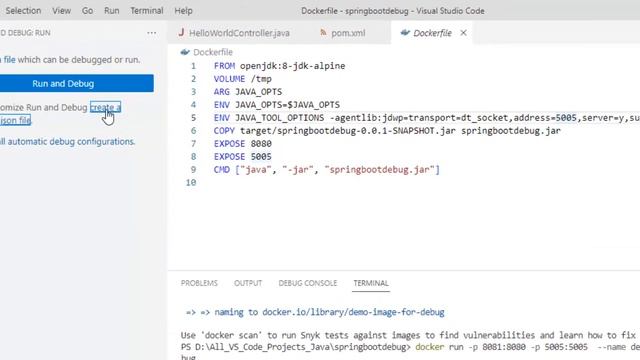
Task: Click '/tmp' on line 2
Action: pyautogui.click(x=261, y=79)
